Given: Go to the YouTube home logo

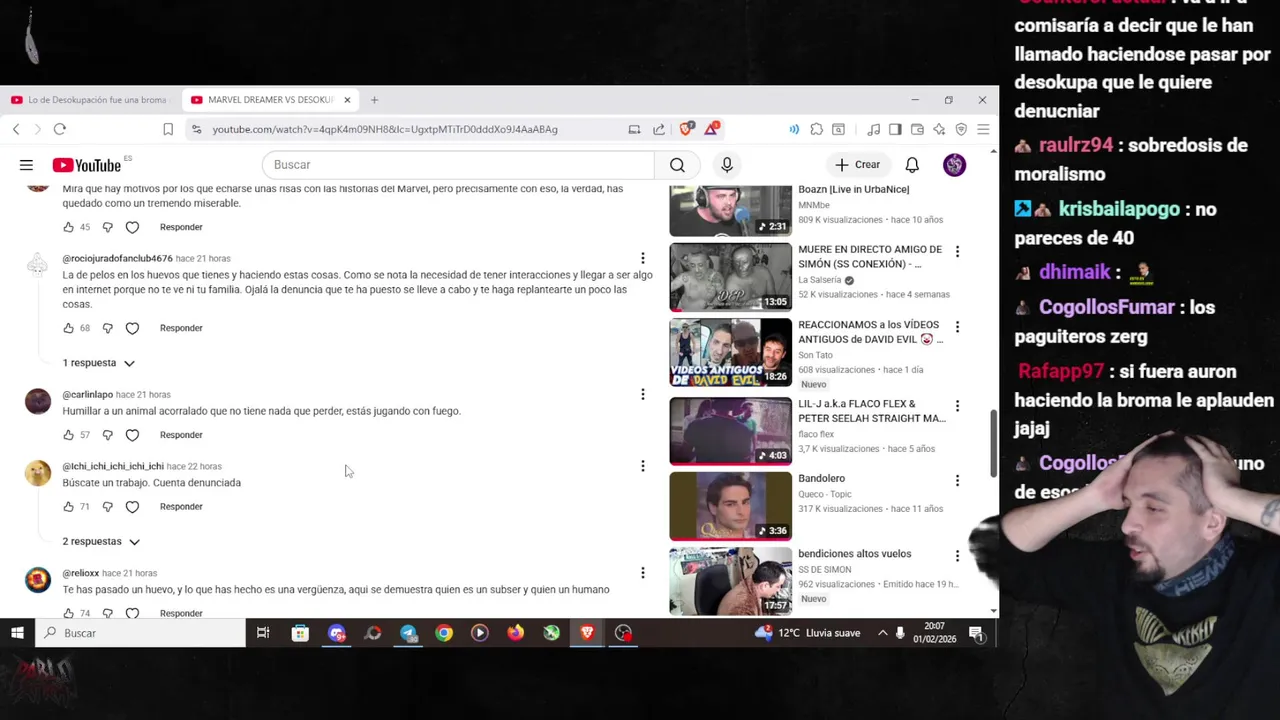Looking at the screenshot, I should point(86,165).
